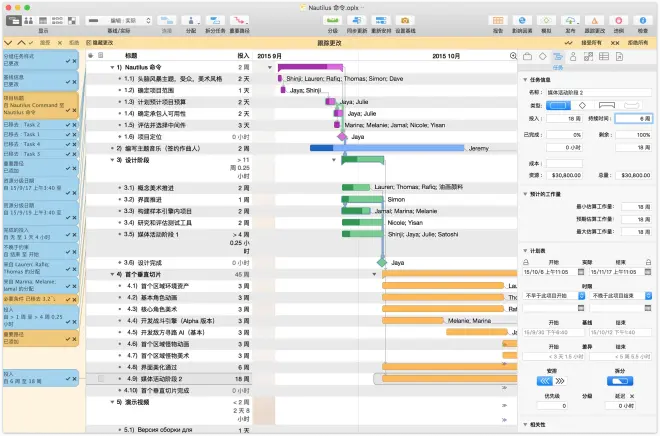Click the 发布 cloud publish toolbar icon
Image resolution: width=660 pixels, height=436 pixels.
(x=570, y=20)
